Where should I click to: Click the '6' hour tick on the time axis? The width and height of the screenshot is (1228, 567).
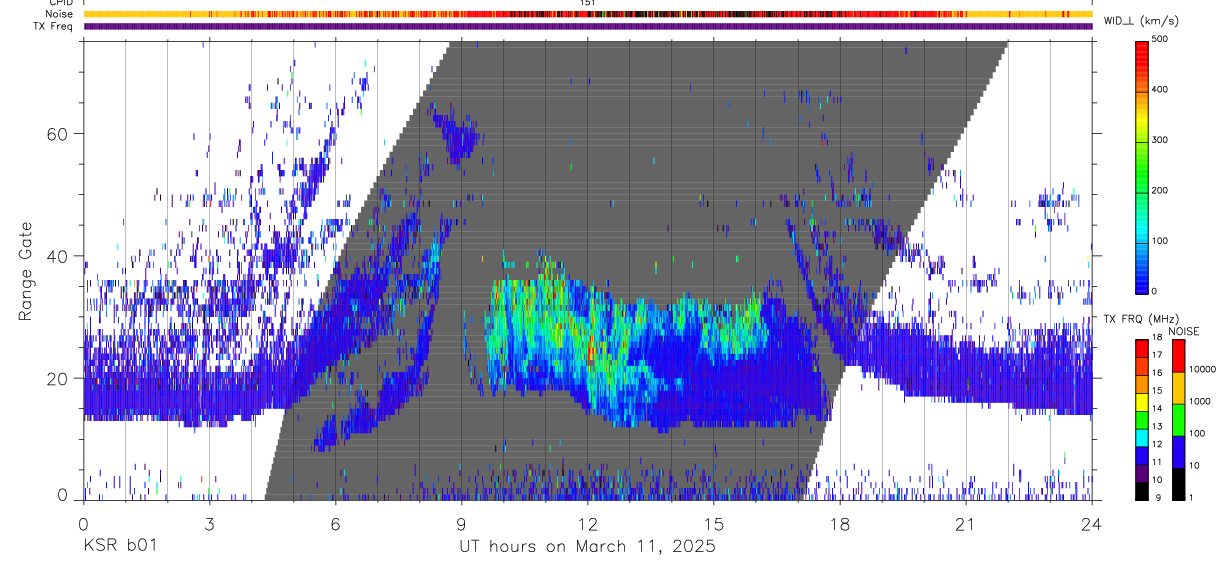point(335,523)
